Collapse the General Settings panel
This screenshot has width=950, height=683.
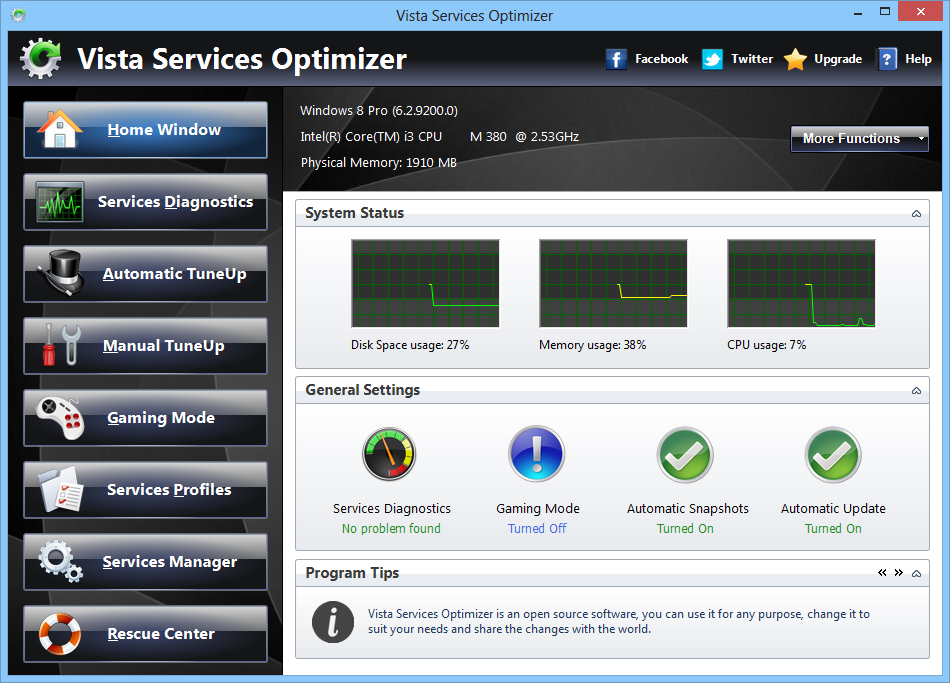click(916, 391)
